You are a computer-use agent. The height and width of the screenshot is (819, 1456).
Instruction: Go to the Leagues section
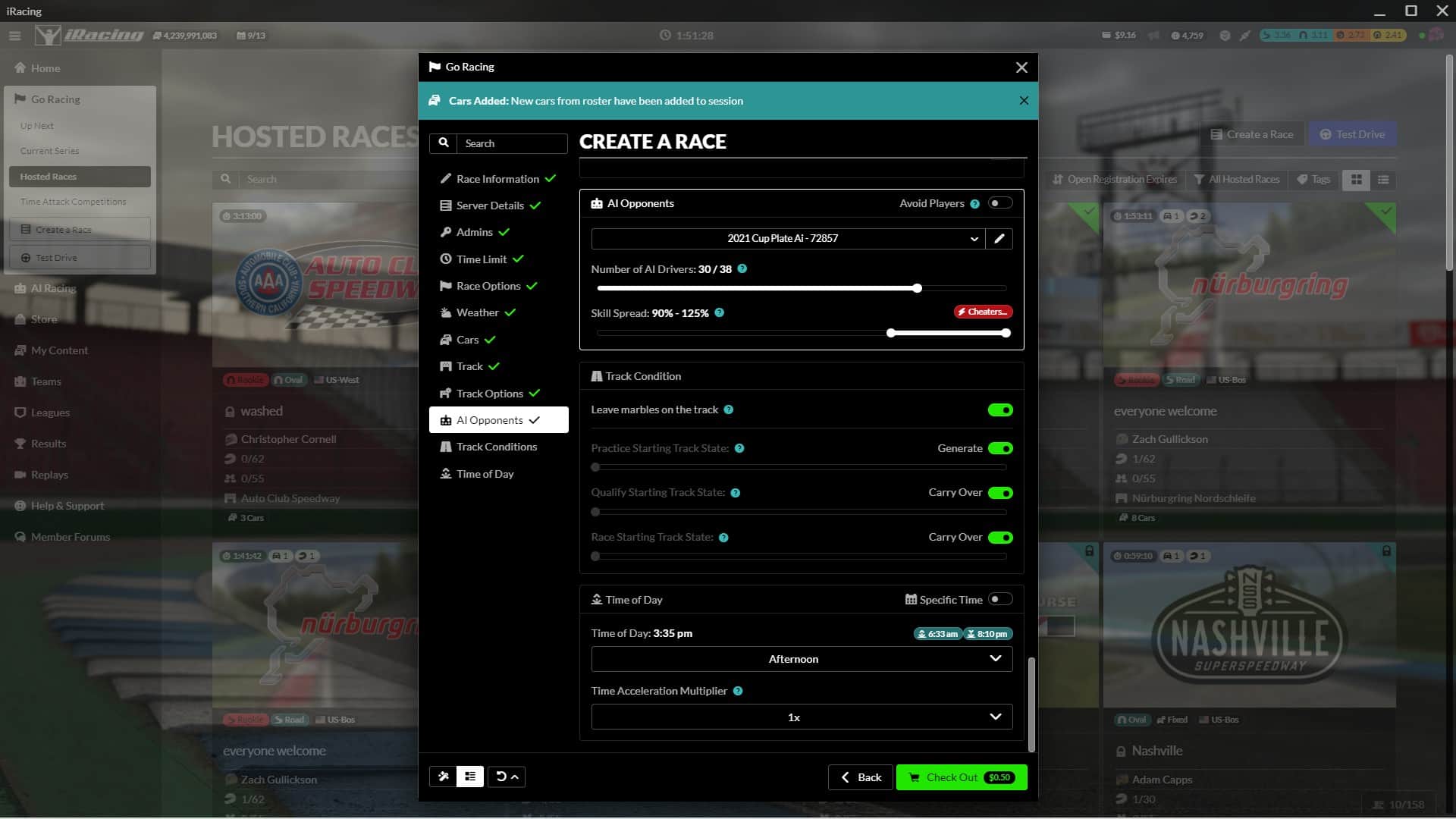(52, 412)
